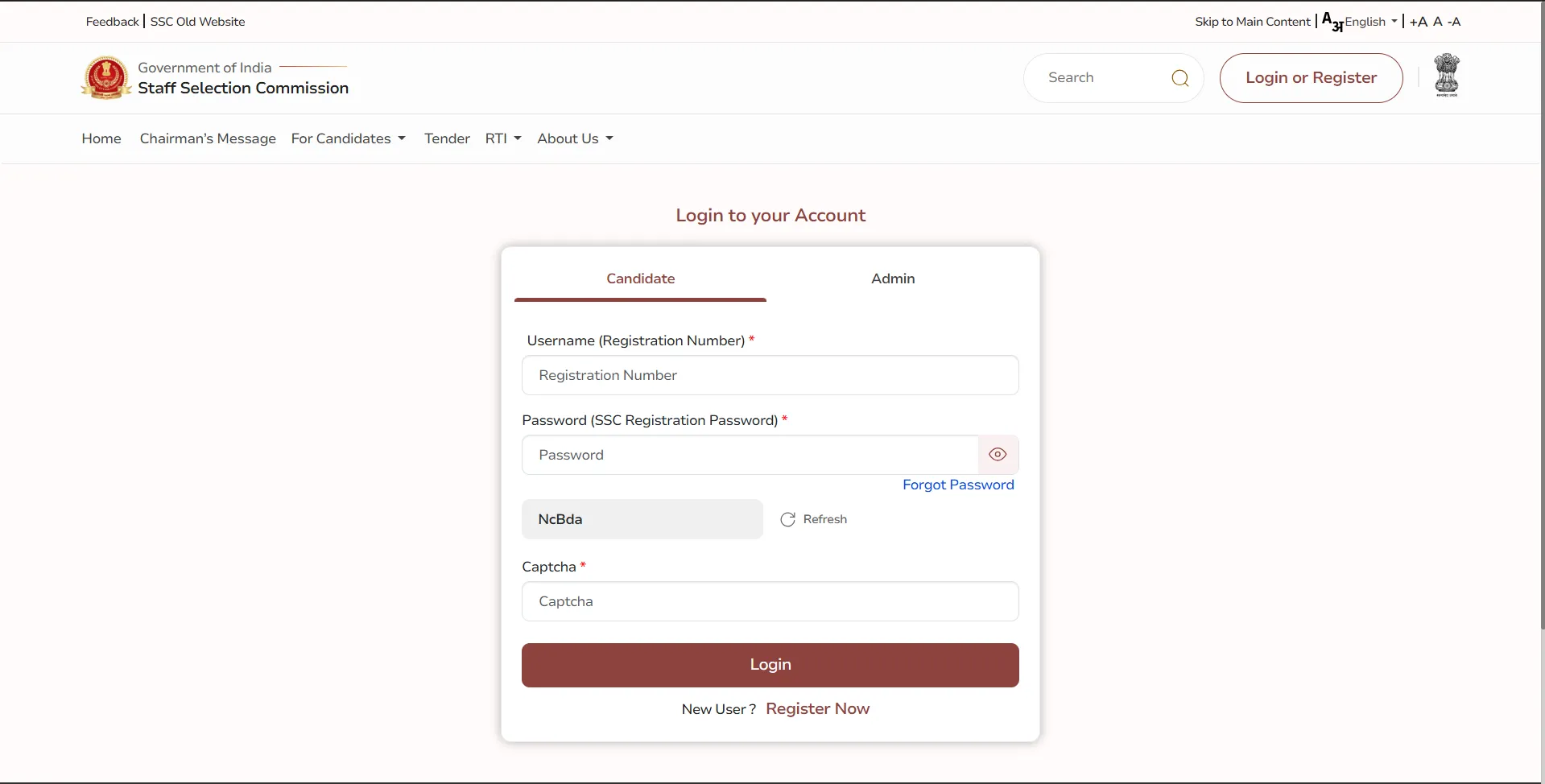Switch to the Admin login tab
The image size is (1545, 784).
pos(892,279)
